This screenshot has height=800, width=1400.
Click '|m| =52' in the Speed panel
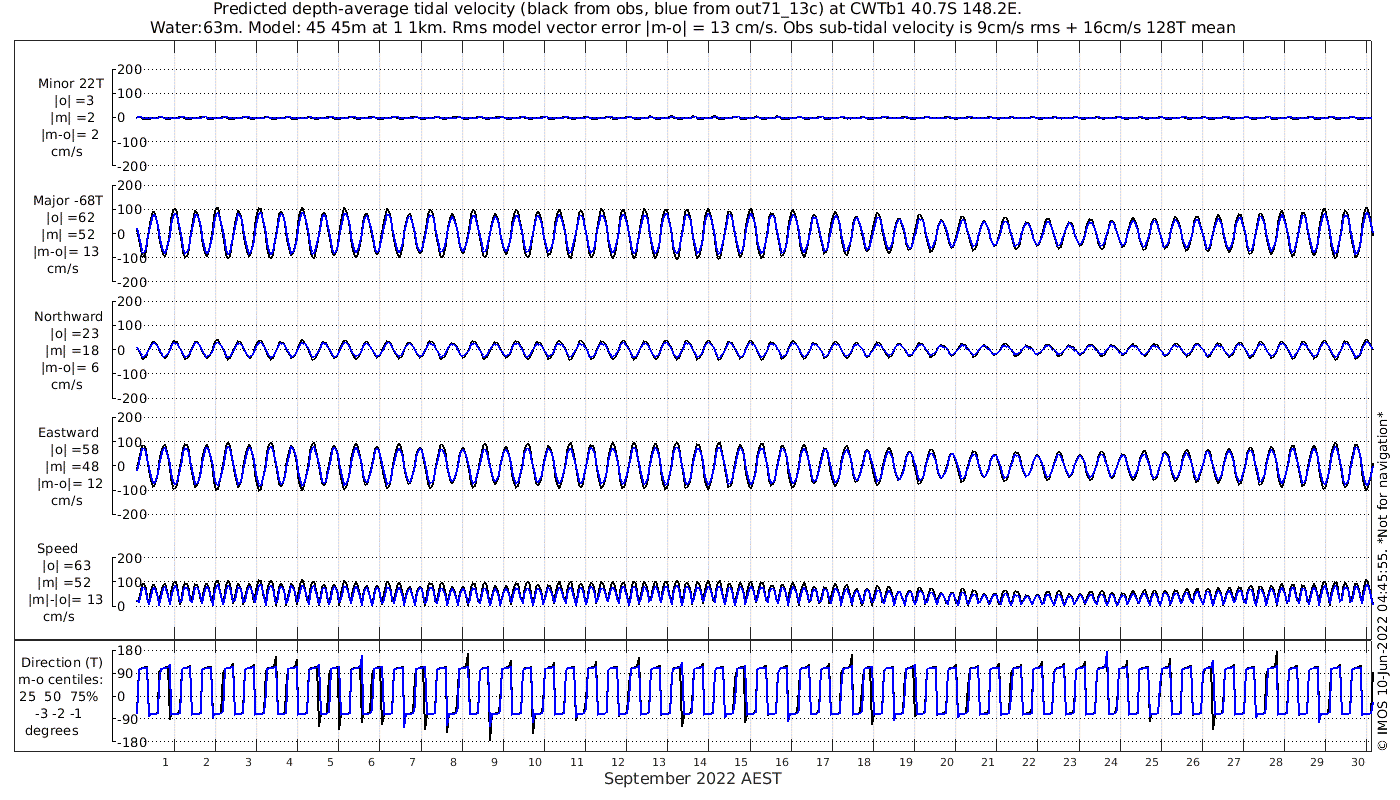64,583
